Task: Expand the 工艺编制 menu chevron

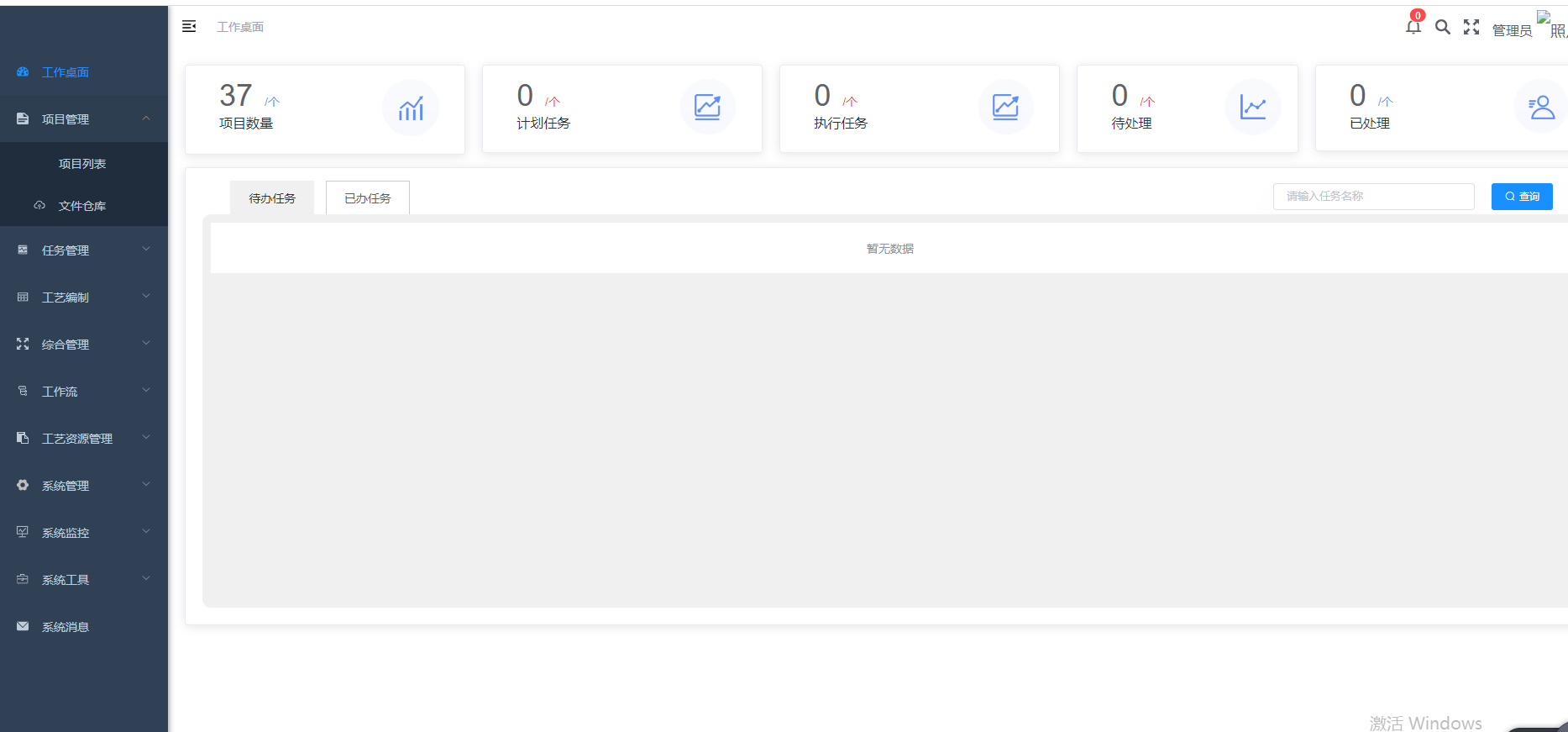Action: [146, 297]
